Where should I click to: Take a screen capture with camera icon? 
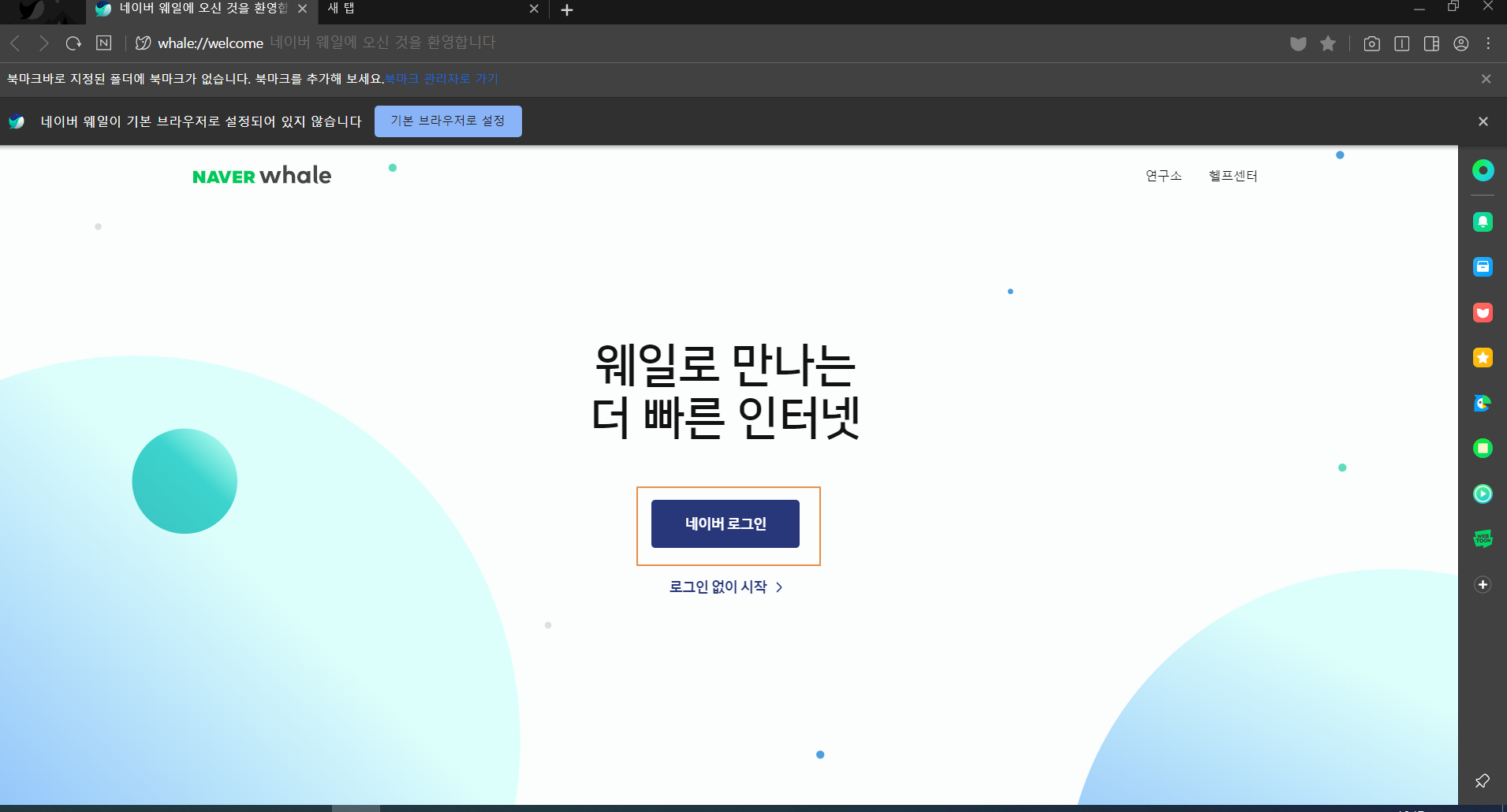(x=1372, y=43)
